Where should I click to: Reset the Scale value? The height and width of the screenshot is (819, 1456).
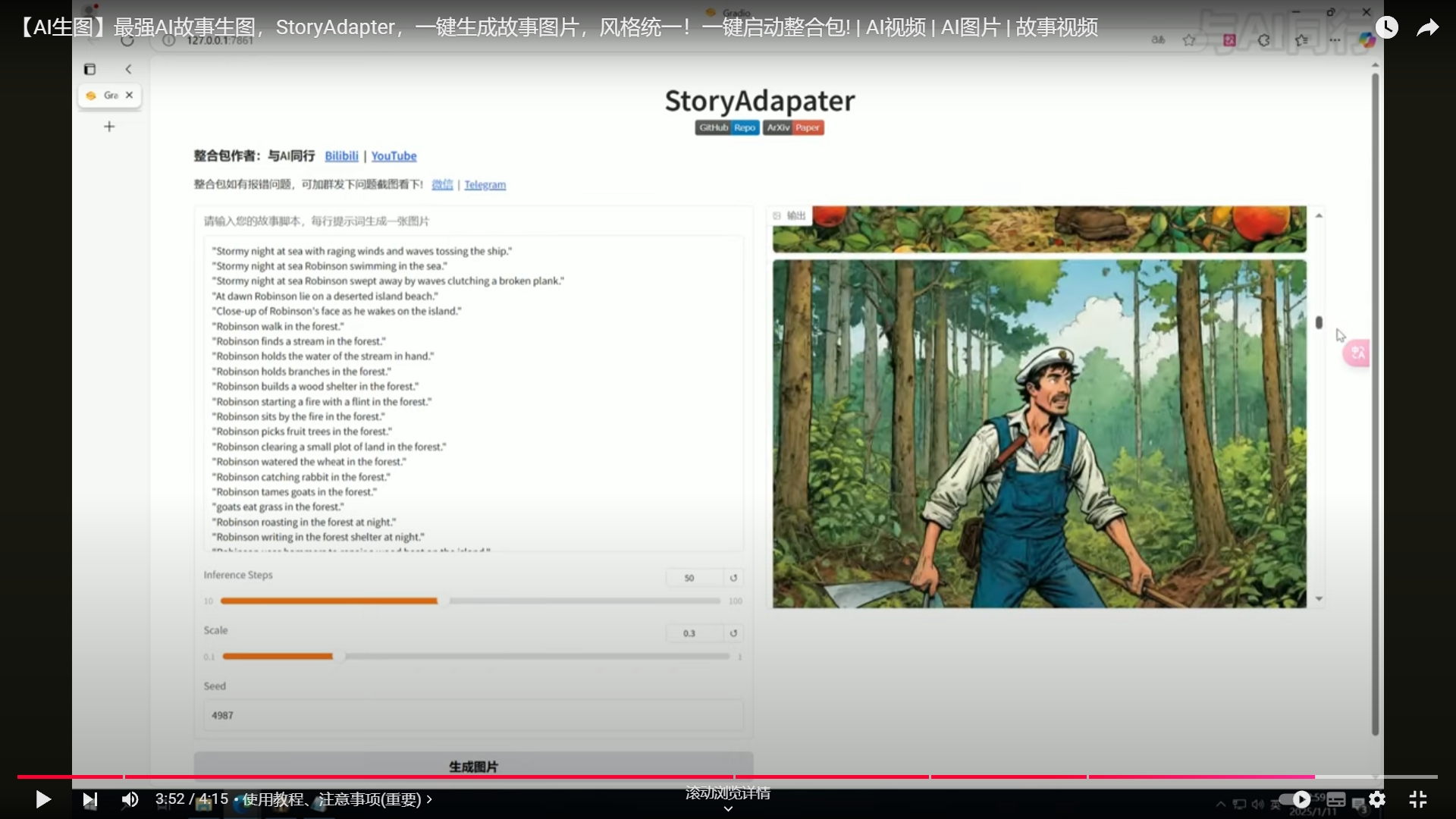(733, 633)
